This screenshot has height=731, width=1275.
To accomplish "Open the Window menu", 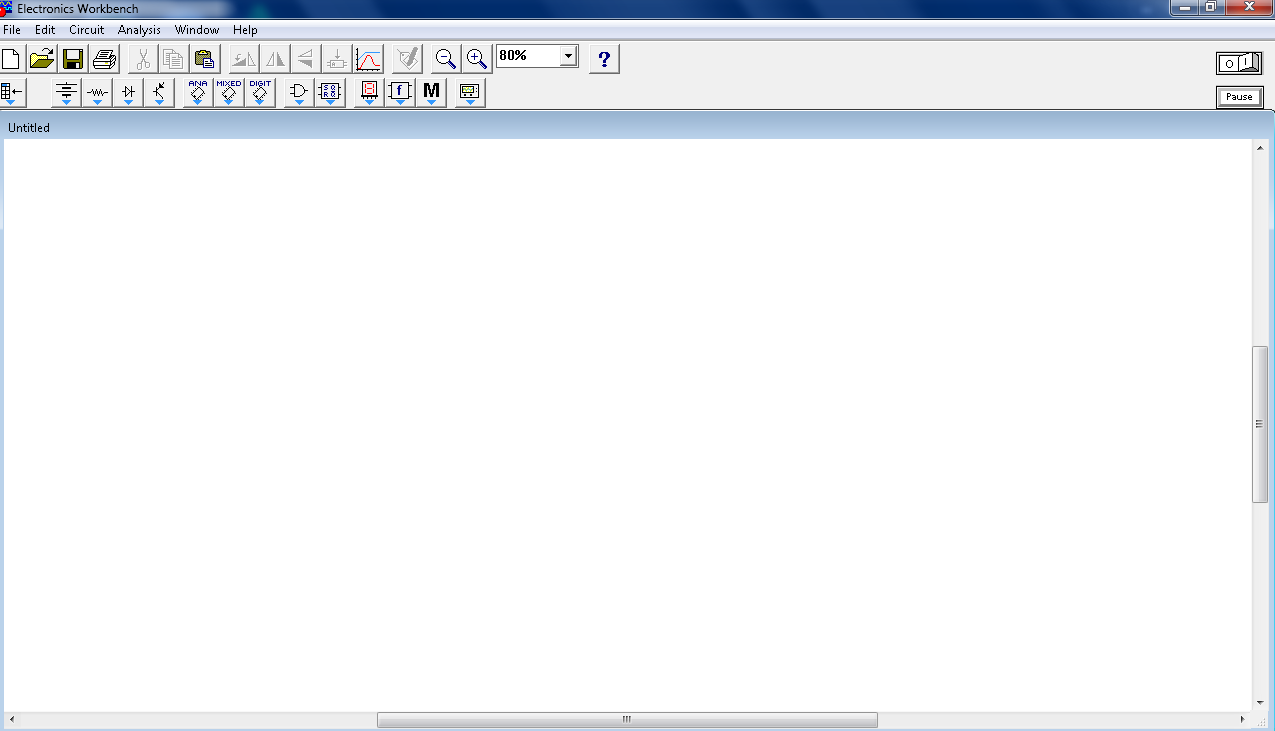I will coord(197,30).
